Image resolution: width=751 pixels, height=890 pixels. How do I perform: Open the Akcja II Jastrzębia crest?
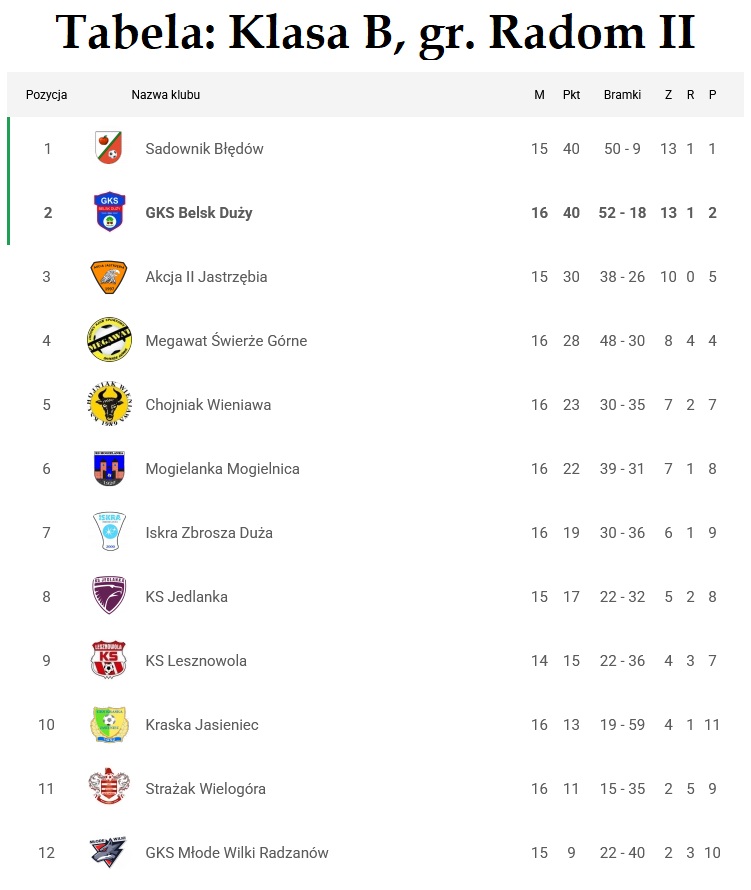click(x=109, y=277)
